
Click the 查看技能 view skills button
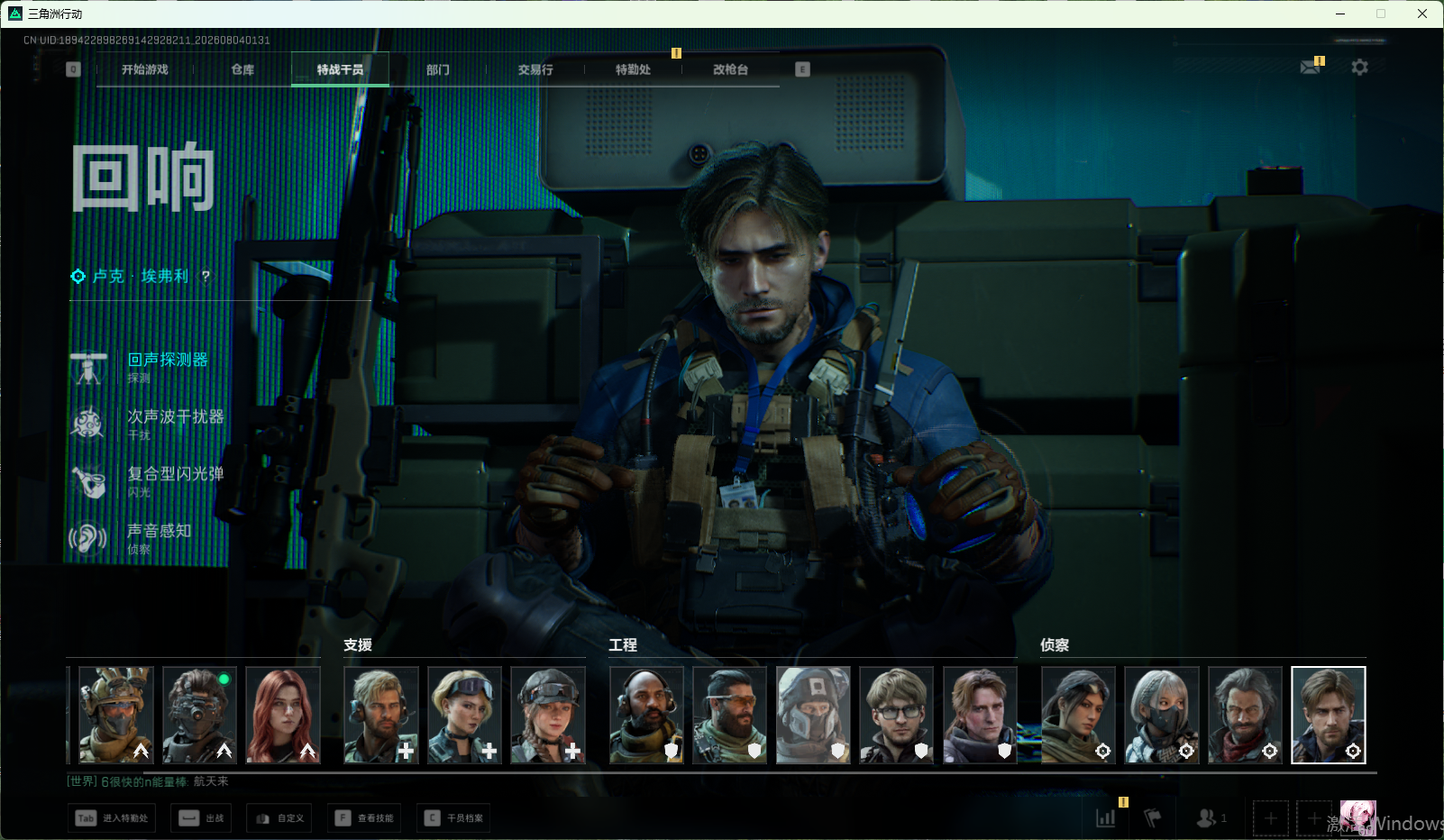click(x=364, y=818)
